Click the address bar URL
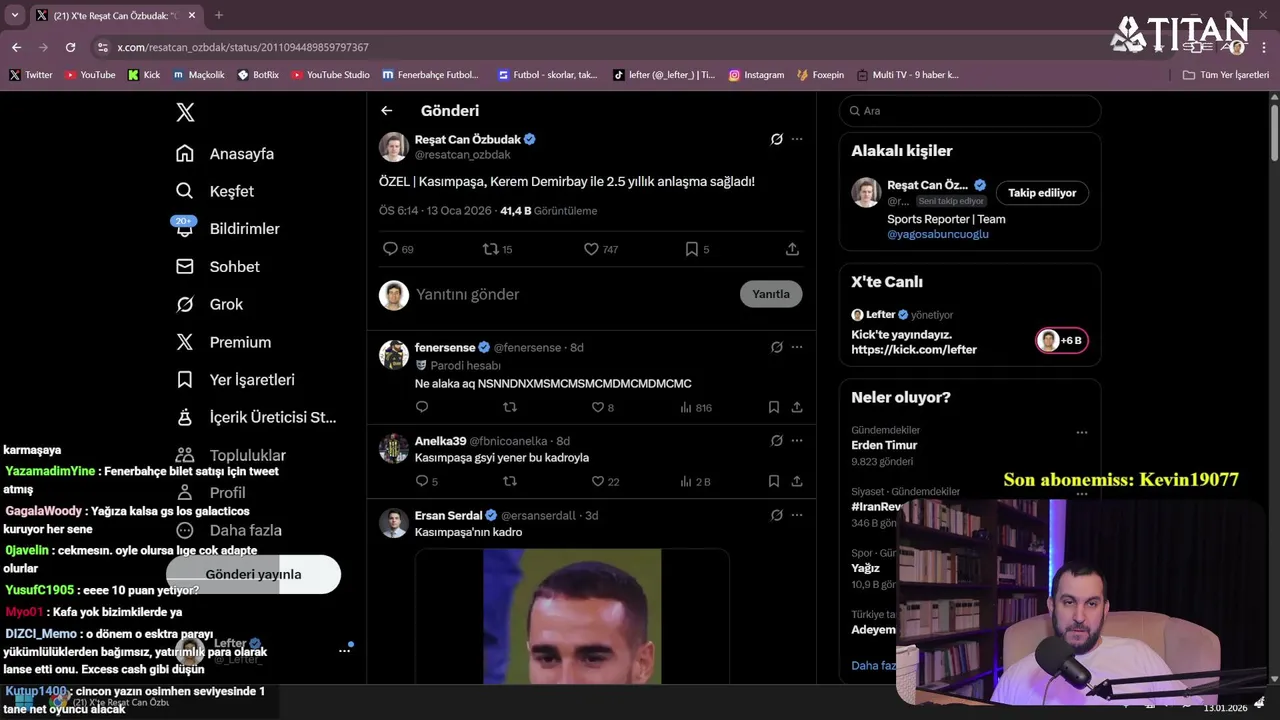 [243, 47]
